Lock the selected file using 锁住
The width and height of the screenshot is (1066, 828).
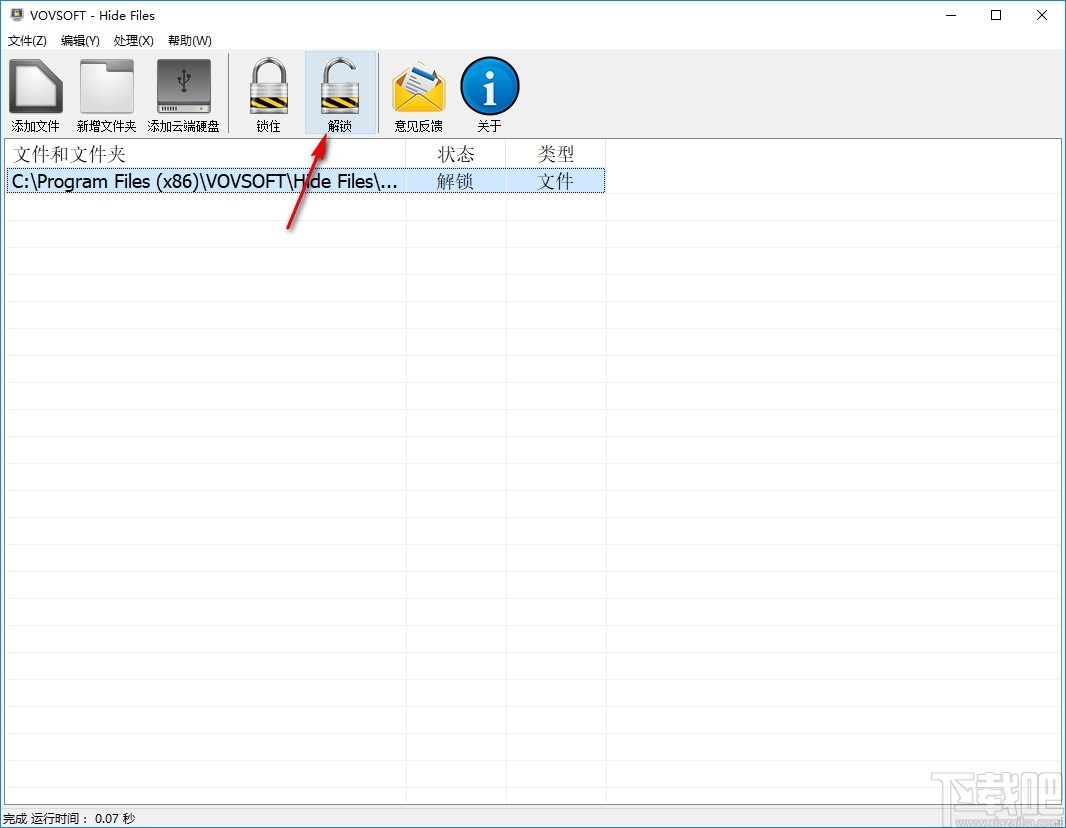267,94
